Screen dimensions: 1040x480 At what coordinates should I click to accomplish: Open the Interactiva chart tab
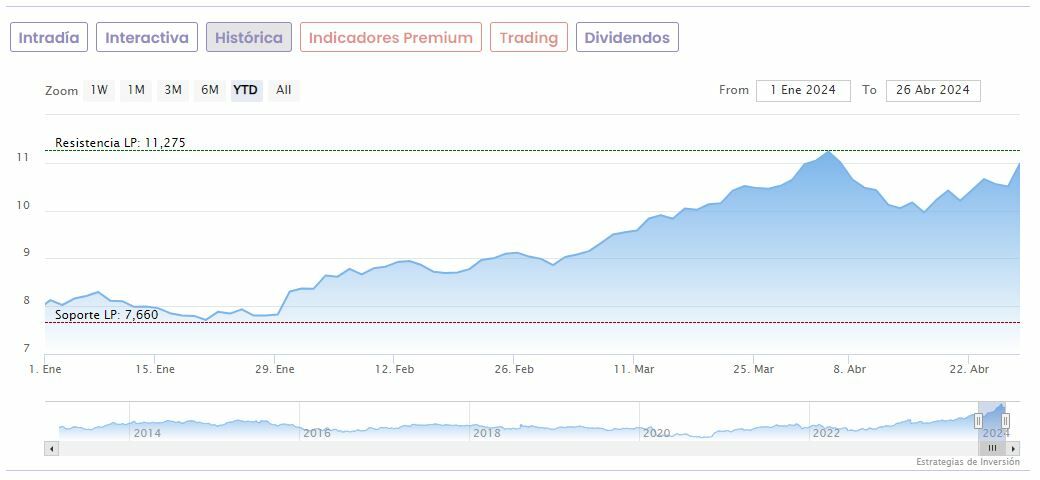click(x=147, y=38)
